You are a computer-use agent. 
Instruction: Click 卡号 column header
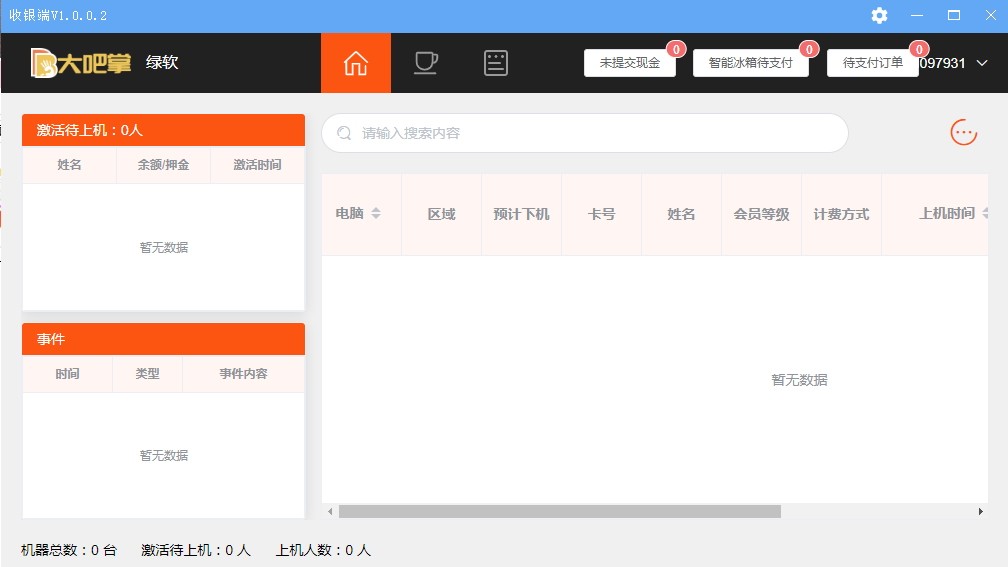(x=601, y=214)
